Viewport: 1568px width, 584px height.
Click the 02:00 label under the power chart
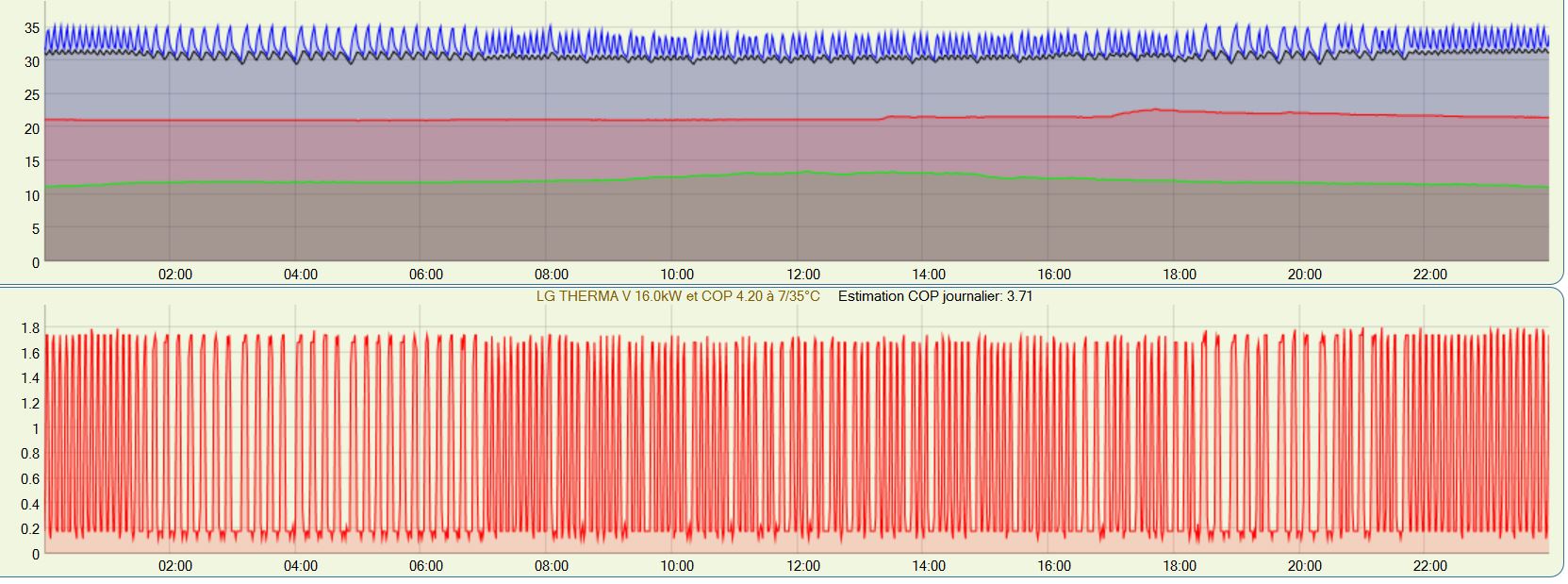pos(175,566)
